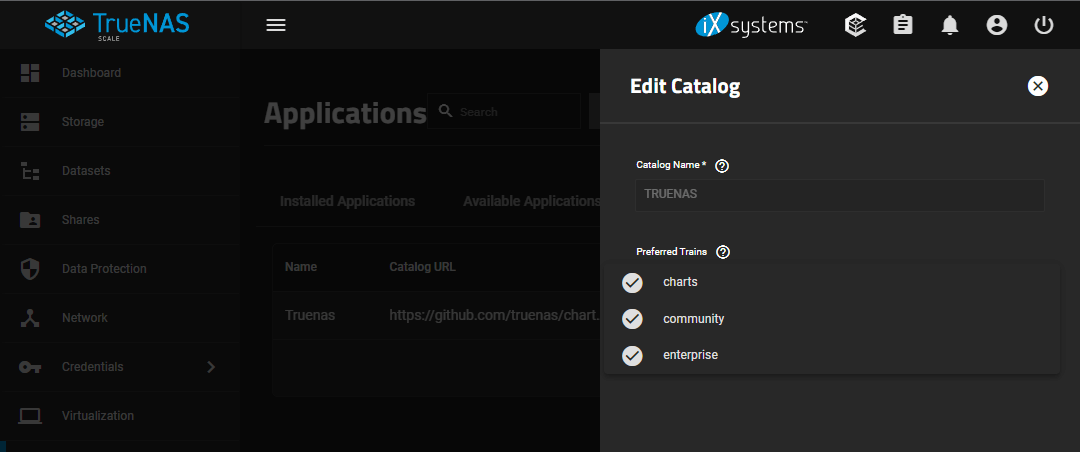1080x452 pixels.
Task: Close the Edit Catalog panel
Action: click(x=1038, y=86)
